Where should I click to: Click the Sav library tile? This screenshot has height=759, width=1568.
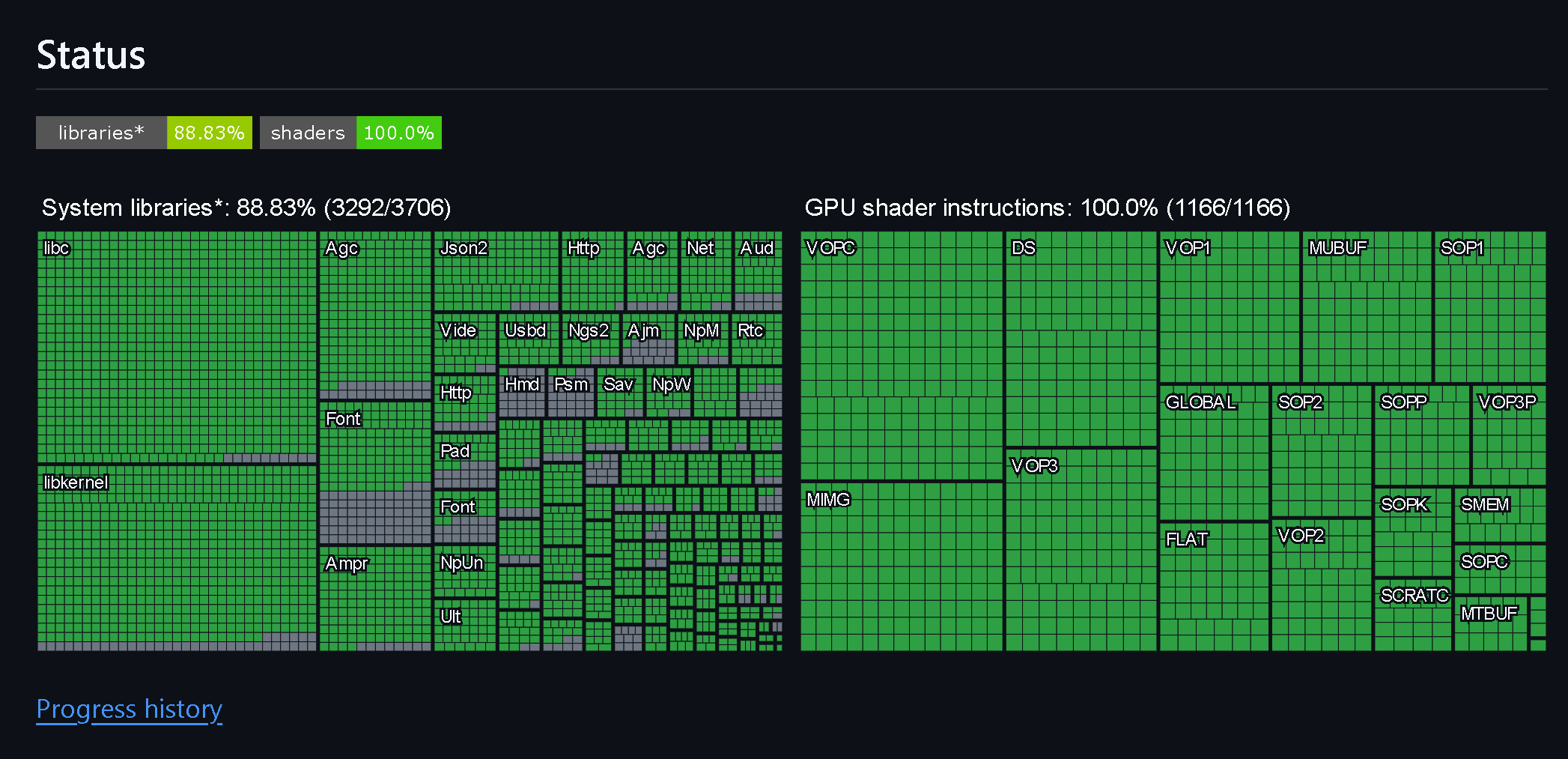[x=620, y=393]
